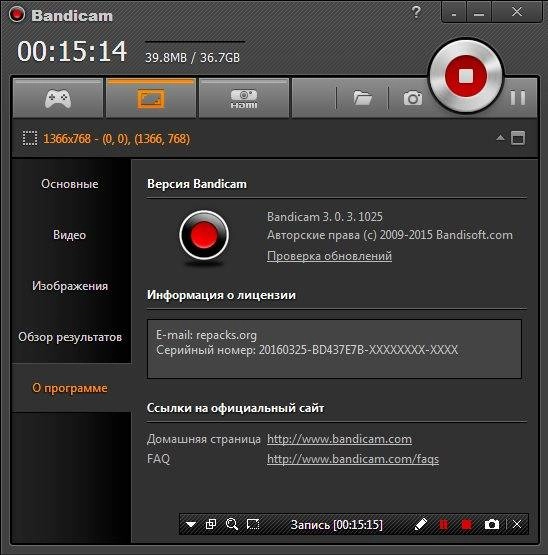Collapse the panel with the up arrow
This screenshot has height=555, width=548.
coord(500,138)
